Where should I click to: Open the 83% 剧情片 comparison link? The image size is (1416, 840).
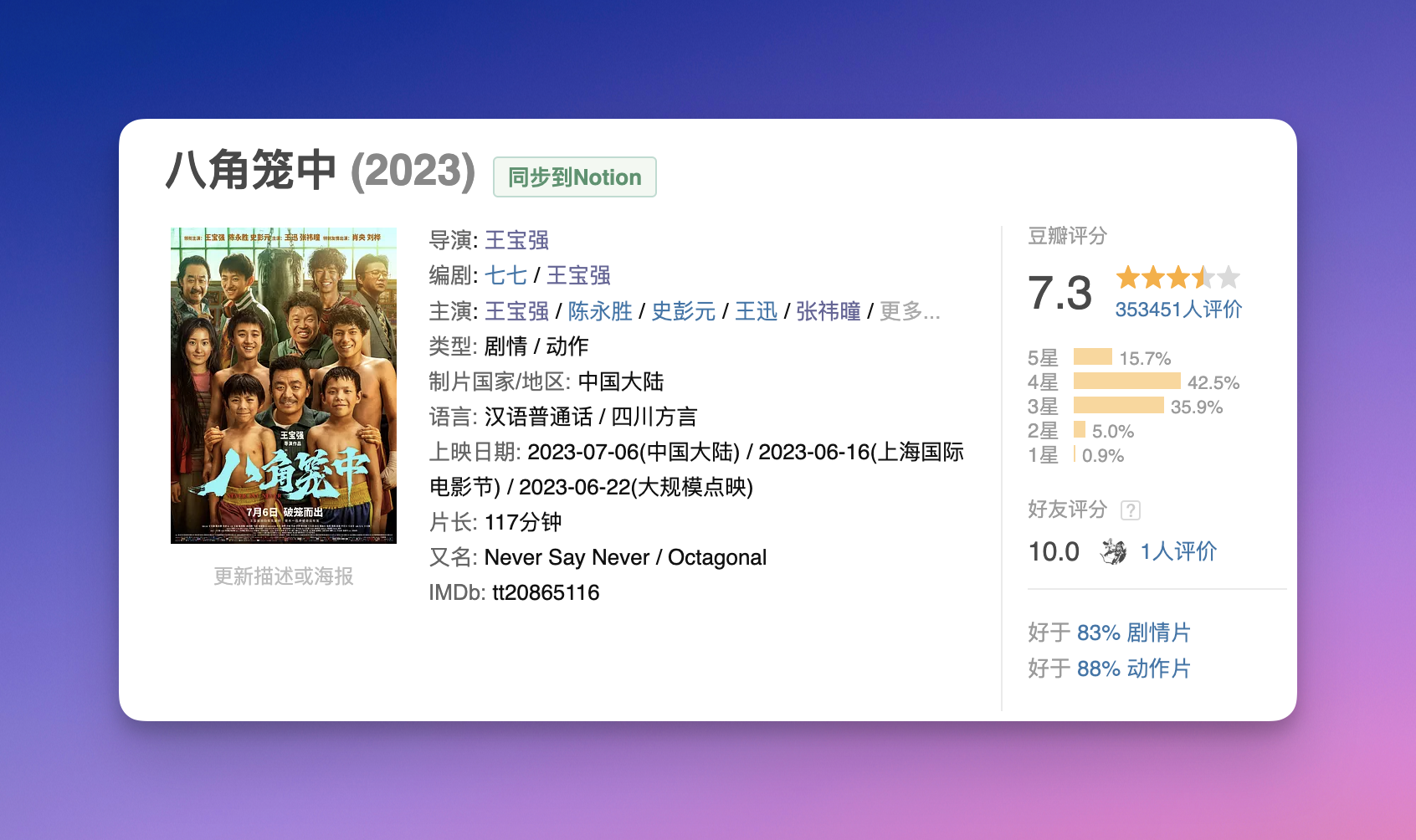pos(1133,633)
